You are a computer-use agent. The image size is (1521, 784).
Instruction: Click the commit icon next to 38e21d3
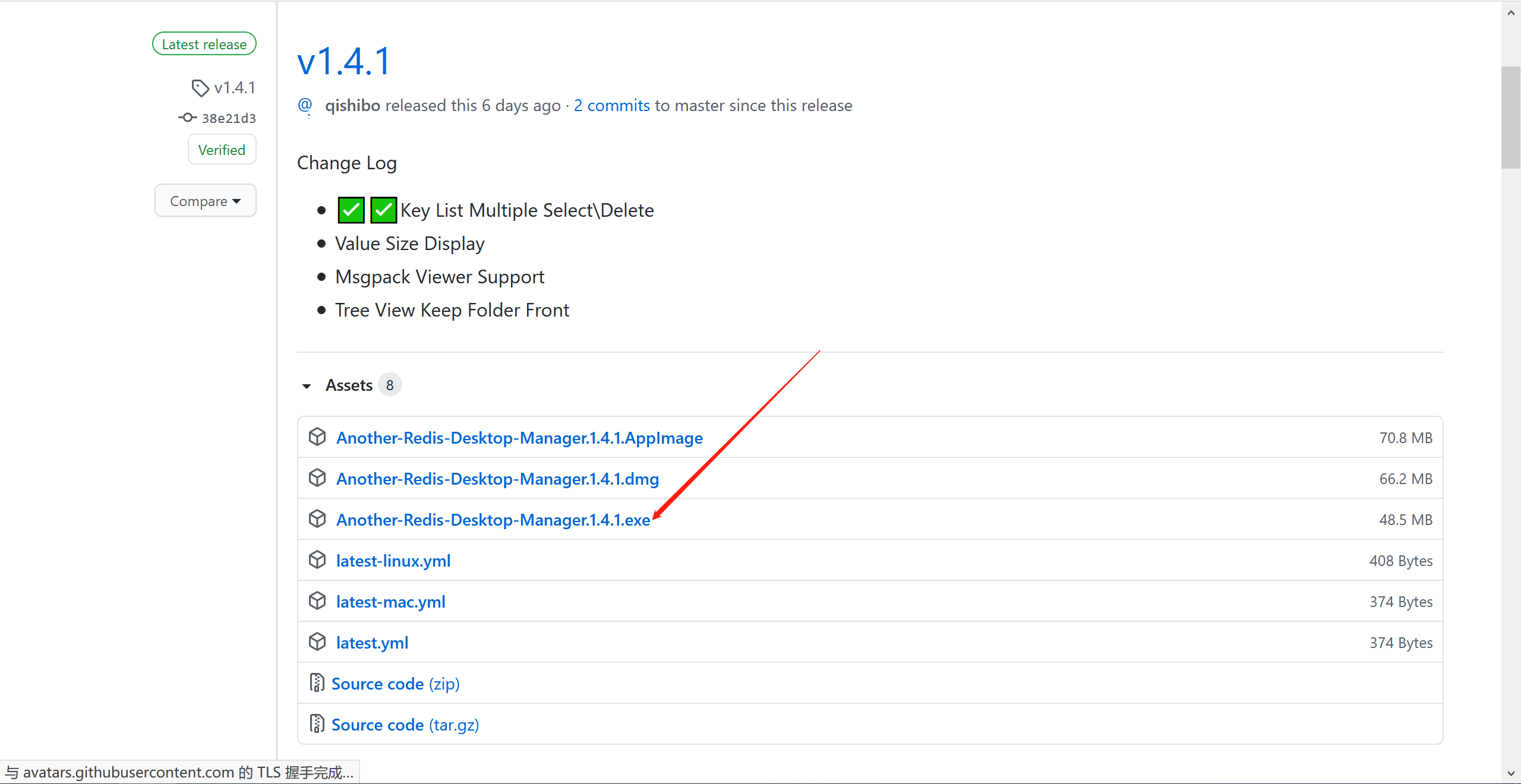click(187, 118)
